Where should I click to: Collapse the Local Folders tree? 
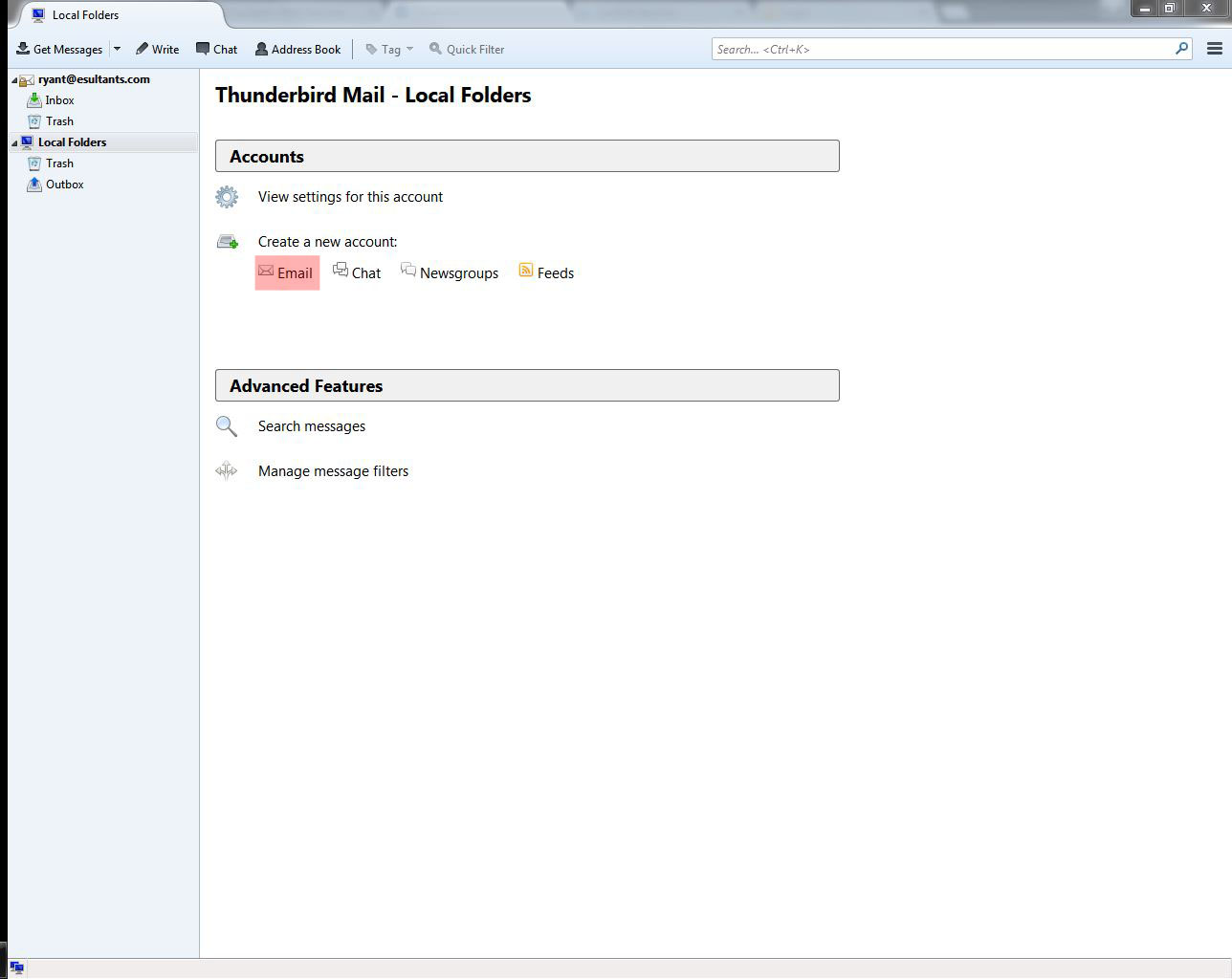click(x=14, y=143)
